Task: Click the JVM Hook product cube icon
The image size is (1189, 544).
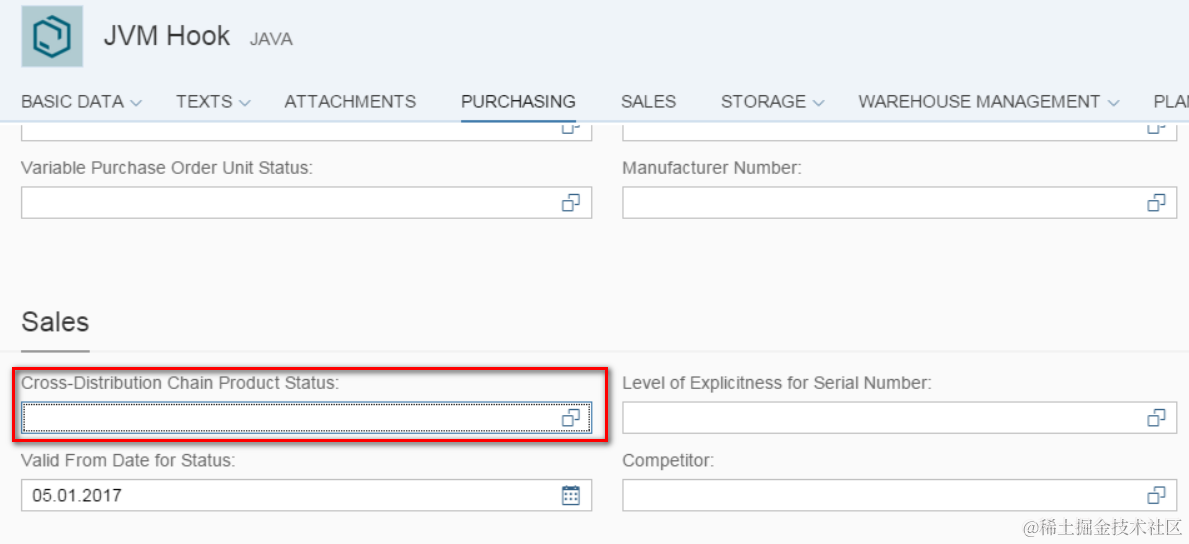Action: click(52, 36)
